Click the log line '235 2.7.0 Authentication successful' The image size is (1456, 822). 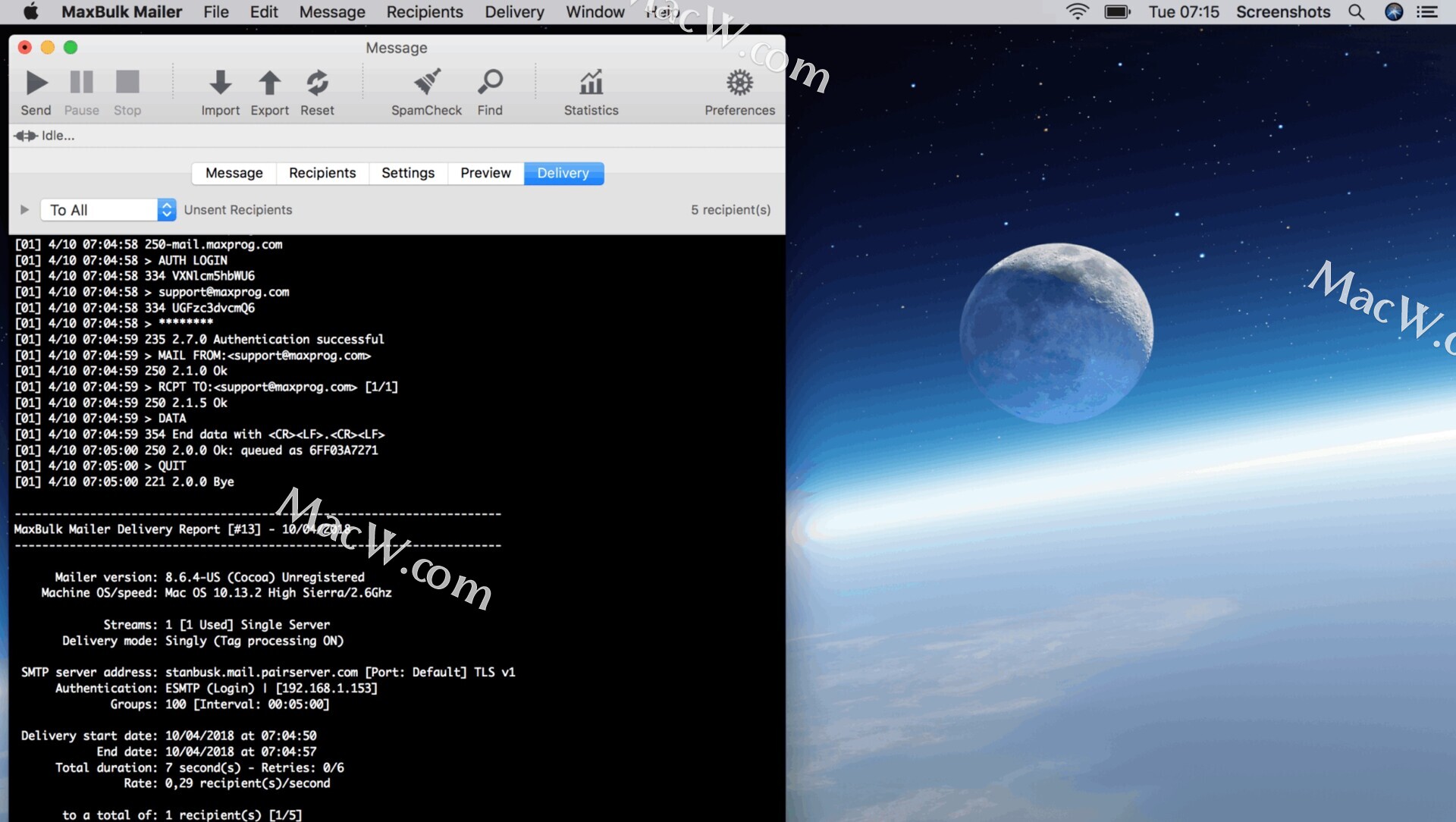[x=199, y=339]
